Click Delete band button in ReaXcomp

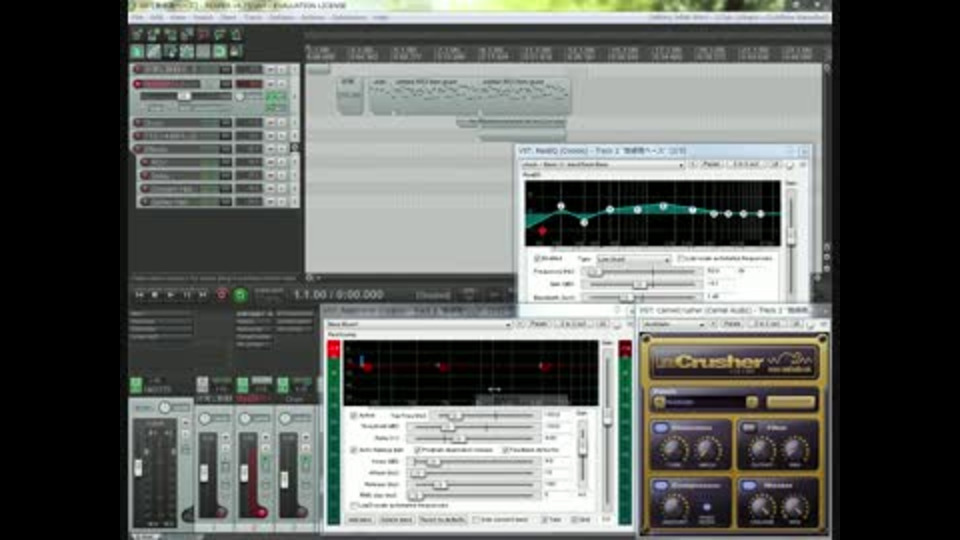click(x=396, y=520)
